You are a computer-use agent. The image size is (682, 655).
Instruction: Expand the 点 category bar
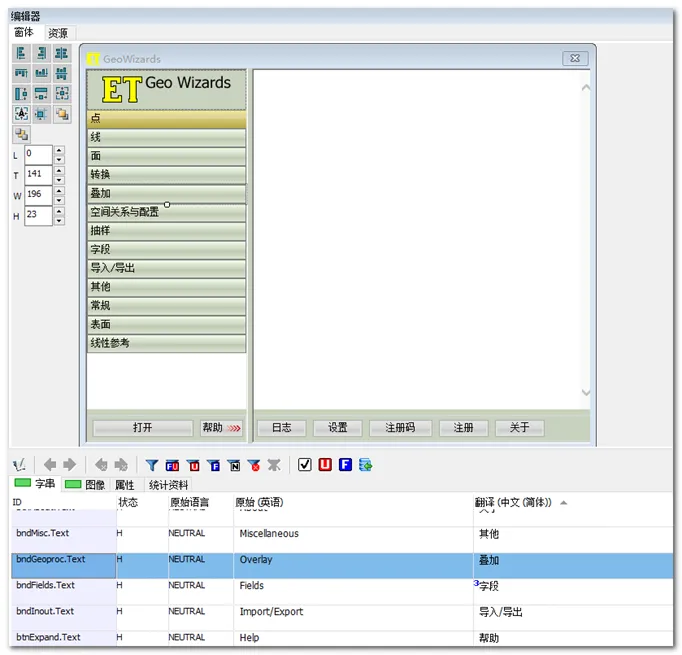pyautogui.click(x=167, y=119)
